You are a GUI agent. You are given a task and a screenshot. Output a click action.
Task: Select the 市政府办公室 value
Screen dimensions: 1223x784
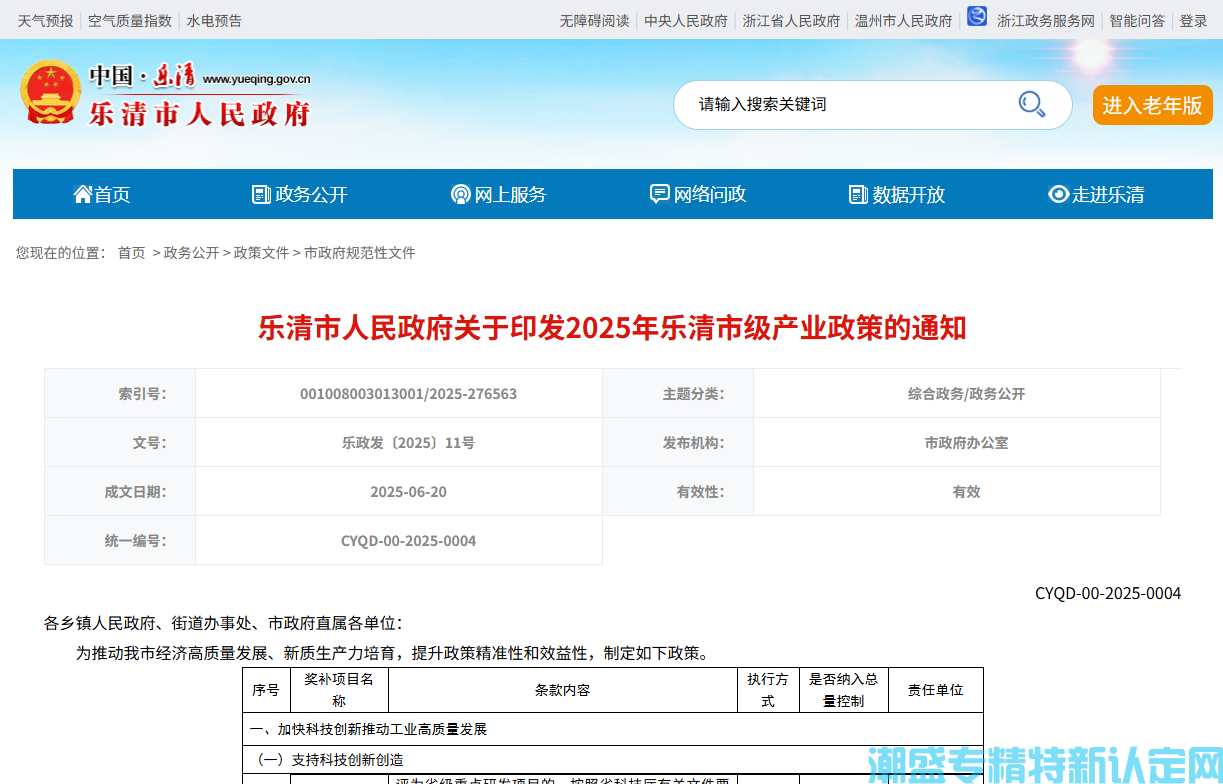click(x=966, y=443)
